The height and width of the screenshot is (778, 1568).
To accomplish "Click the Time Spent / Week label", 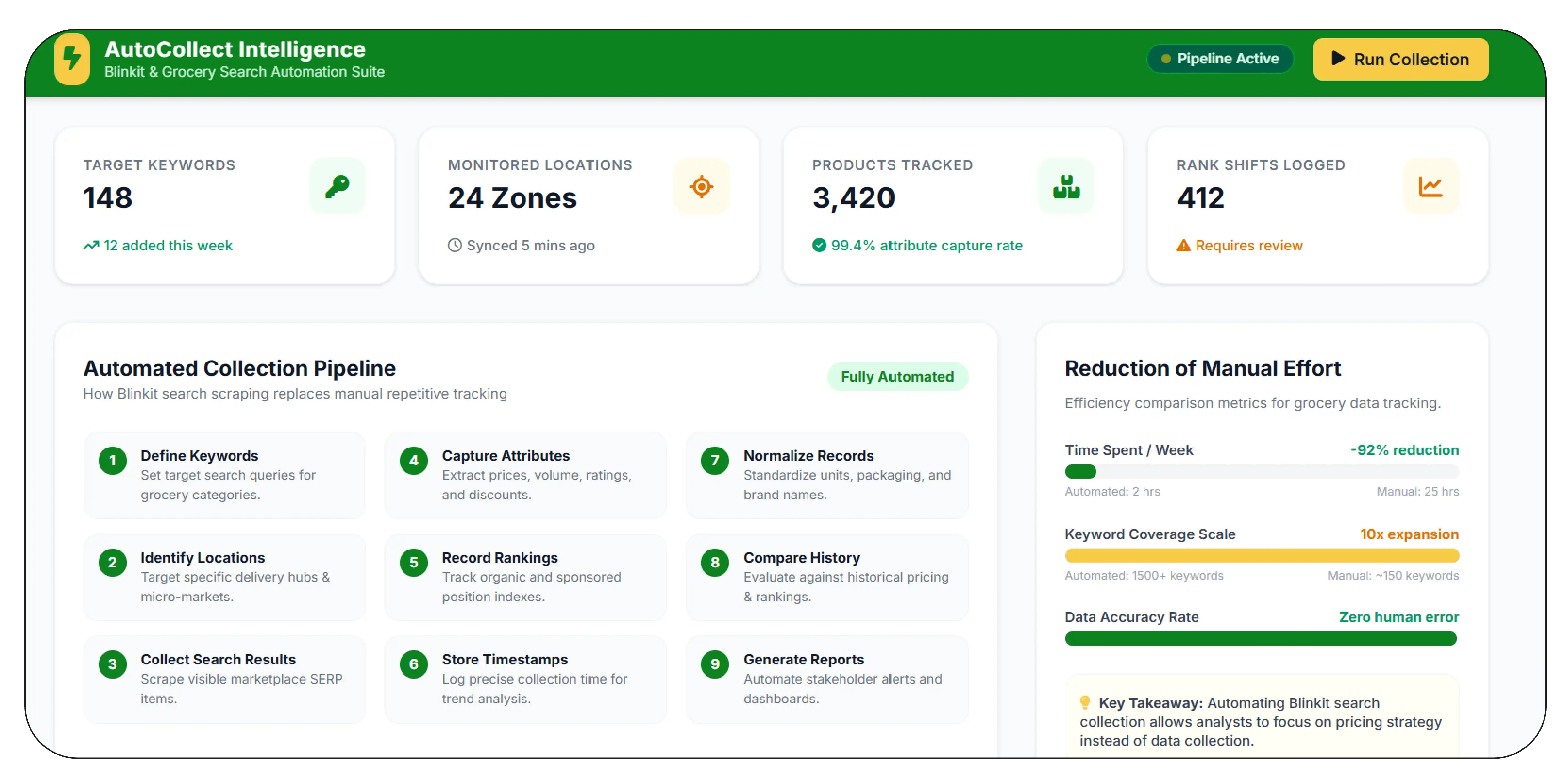I will [x=1128, y=450].
